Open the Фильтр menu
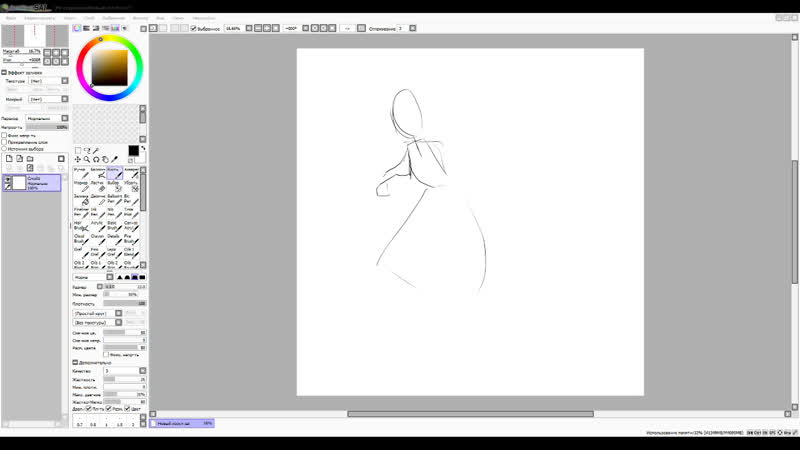The image size is (800, 450). click(x=140, y=18)
